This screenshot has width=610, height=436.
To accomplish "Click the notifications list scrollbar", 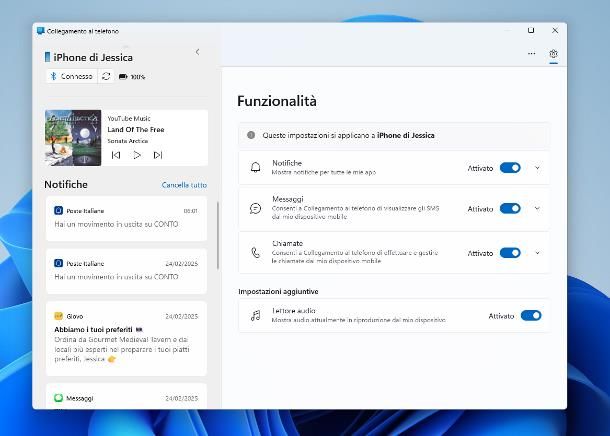I will point(218,236).
